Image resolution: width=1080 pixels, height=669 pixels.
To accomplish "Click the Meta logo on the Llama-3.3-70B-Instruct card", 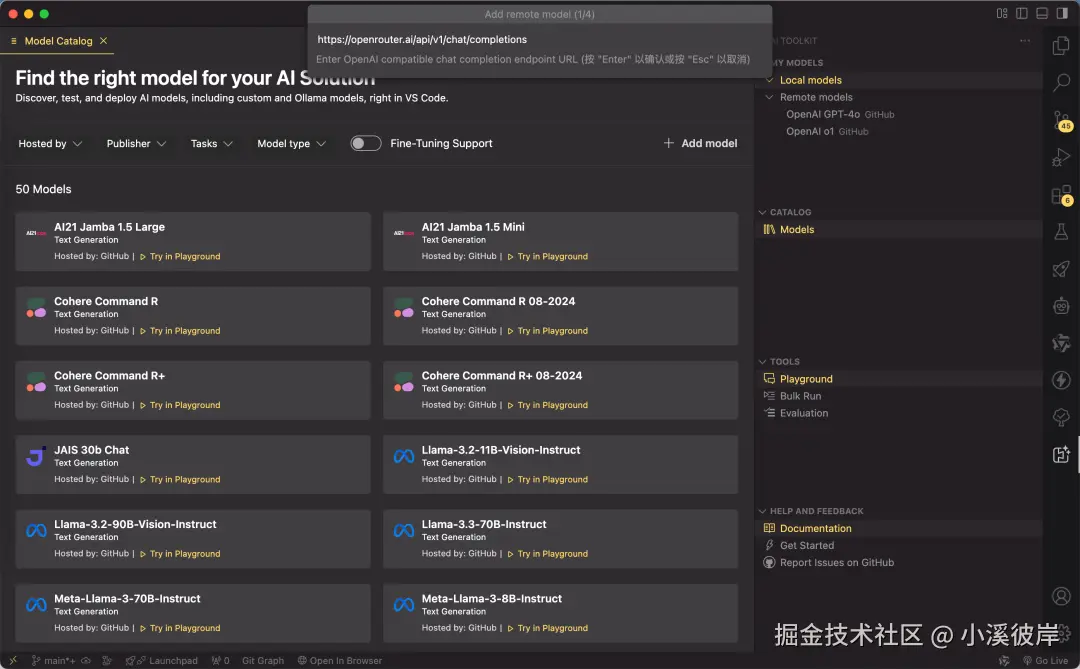I will 404,531.
